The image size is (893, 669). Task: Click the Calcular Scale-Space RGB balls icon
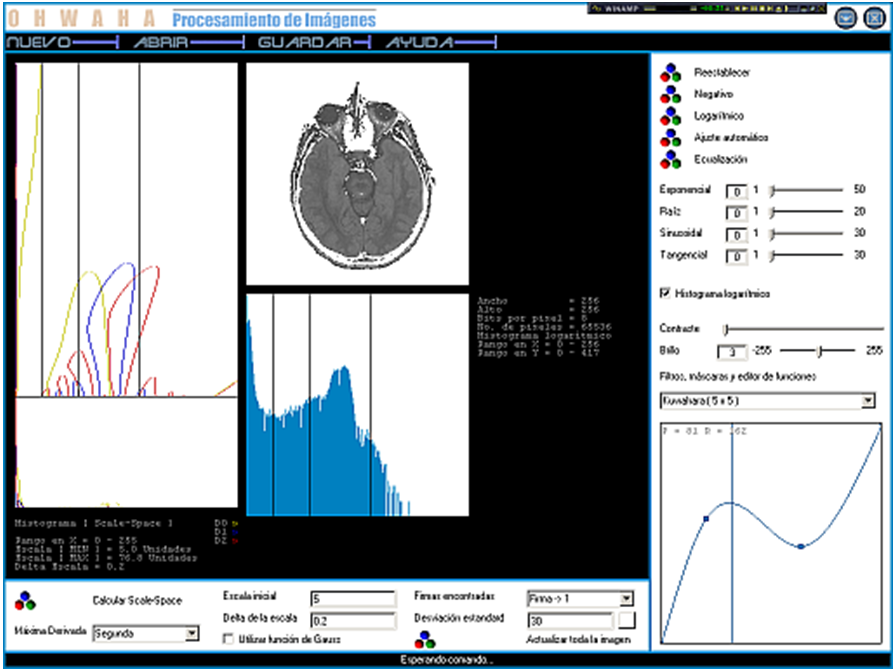coord(25,601)
